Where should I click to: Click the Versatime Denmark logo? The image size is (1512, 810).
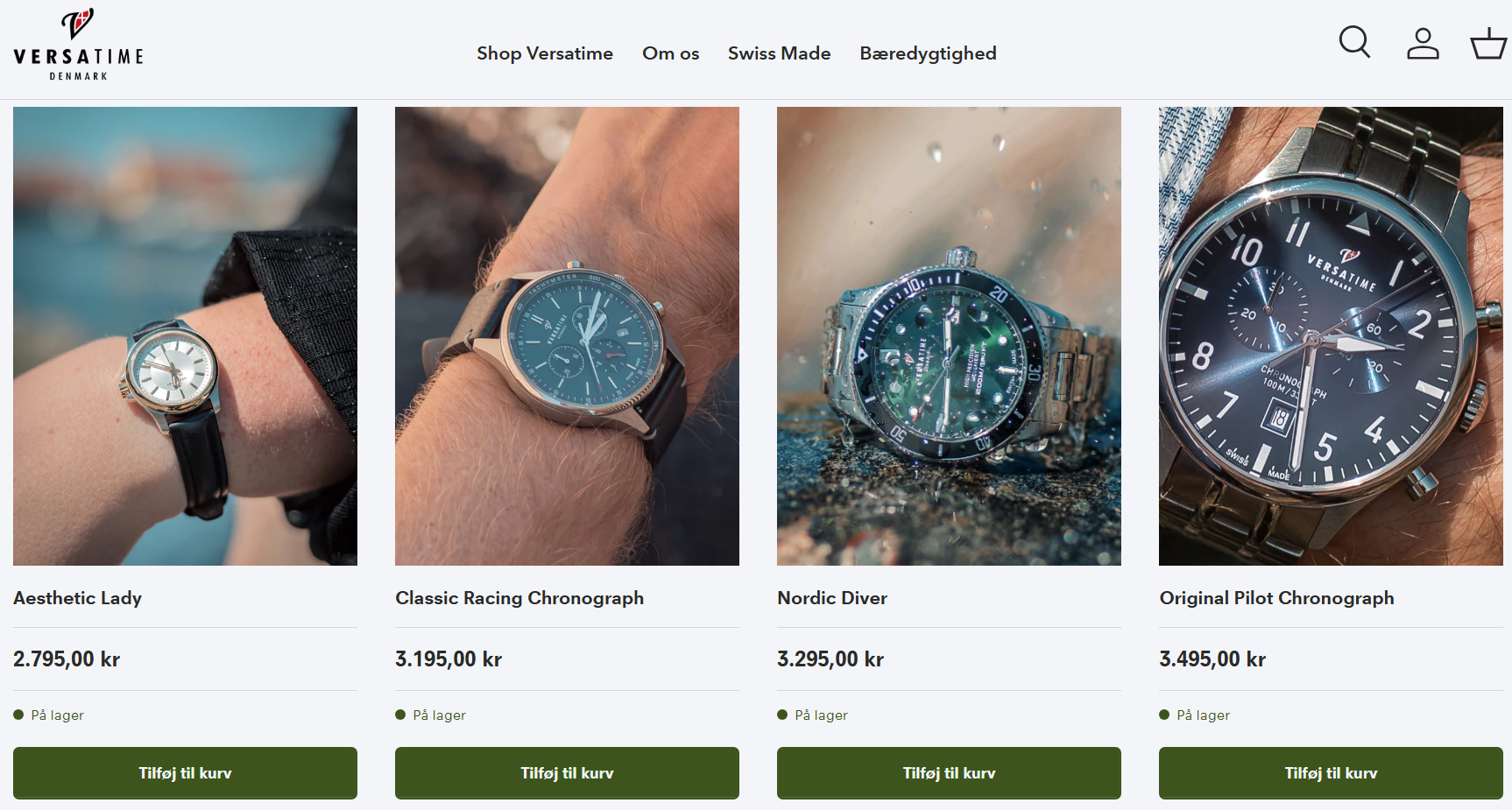pyautogui.click(x=78, y=46)
